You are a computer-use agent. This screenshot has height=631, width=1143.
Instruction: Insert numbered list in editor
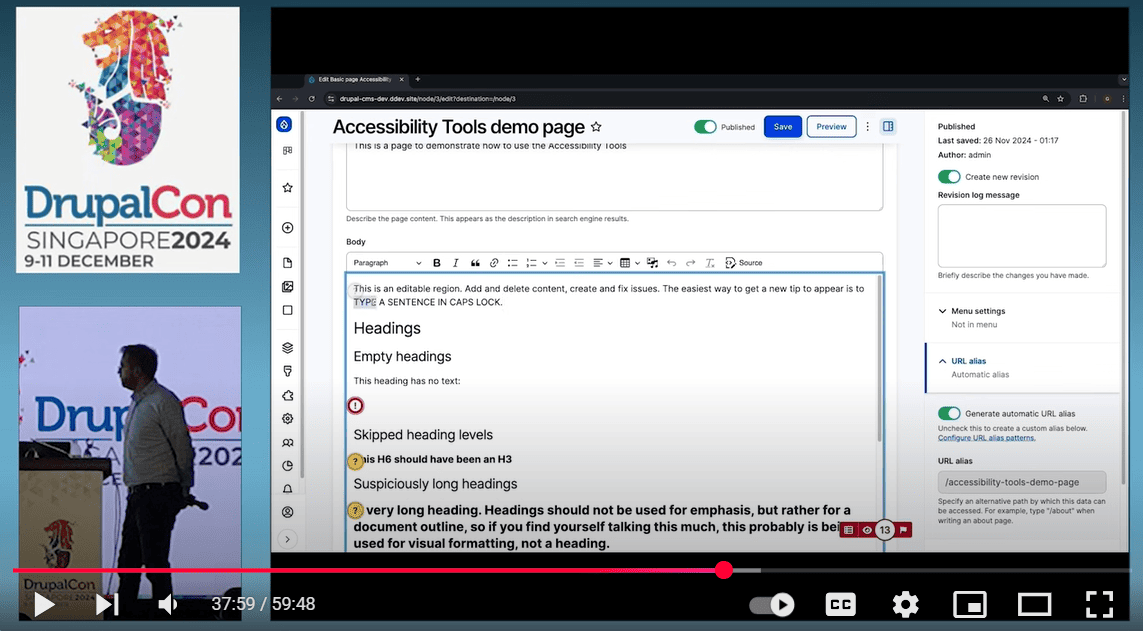click(531, 263)
